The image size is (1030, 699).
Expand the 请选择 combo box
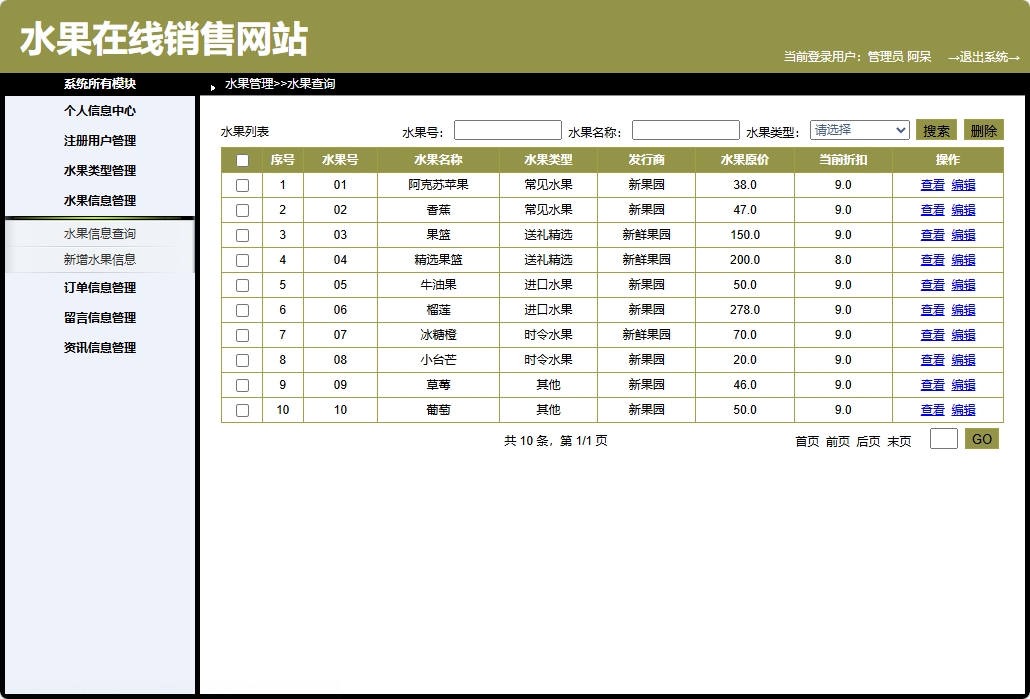(x=858, y=129)
